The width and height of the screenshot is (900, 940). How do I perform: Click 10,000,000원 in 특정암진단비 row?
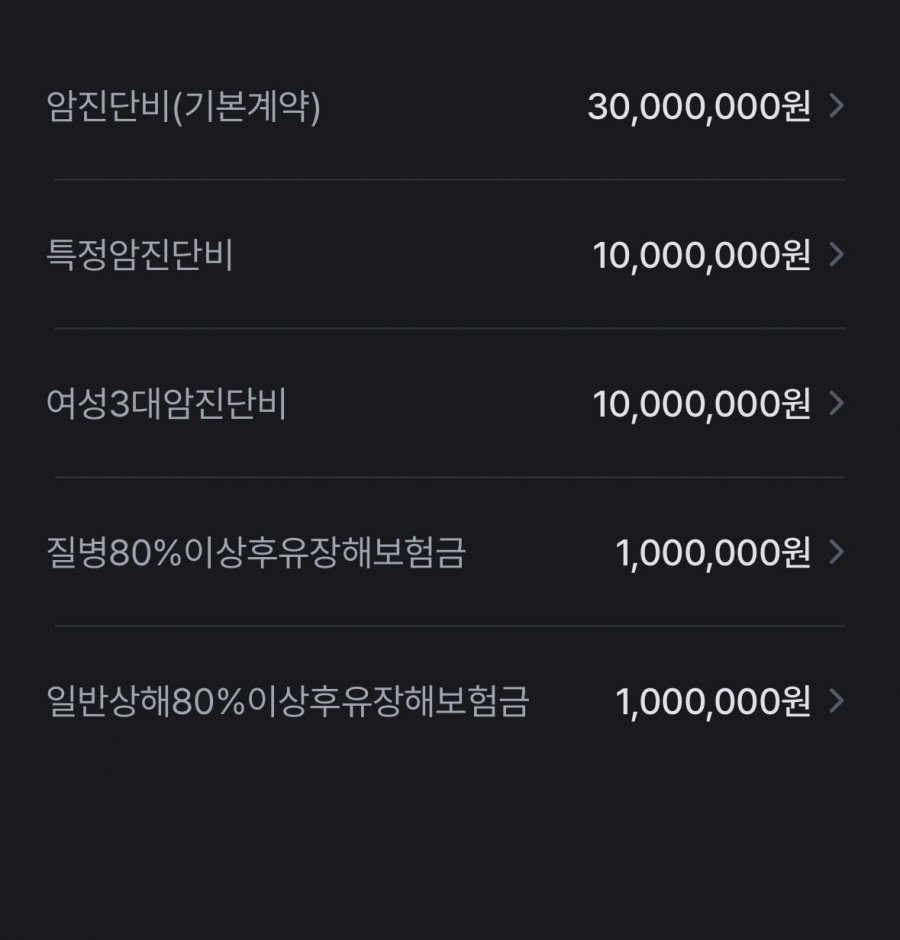(x=702, y=255)
